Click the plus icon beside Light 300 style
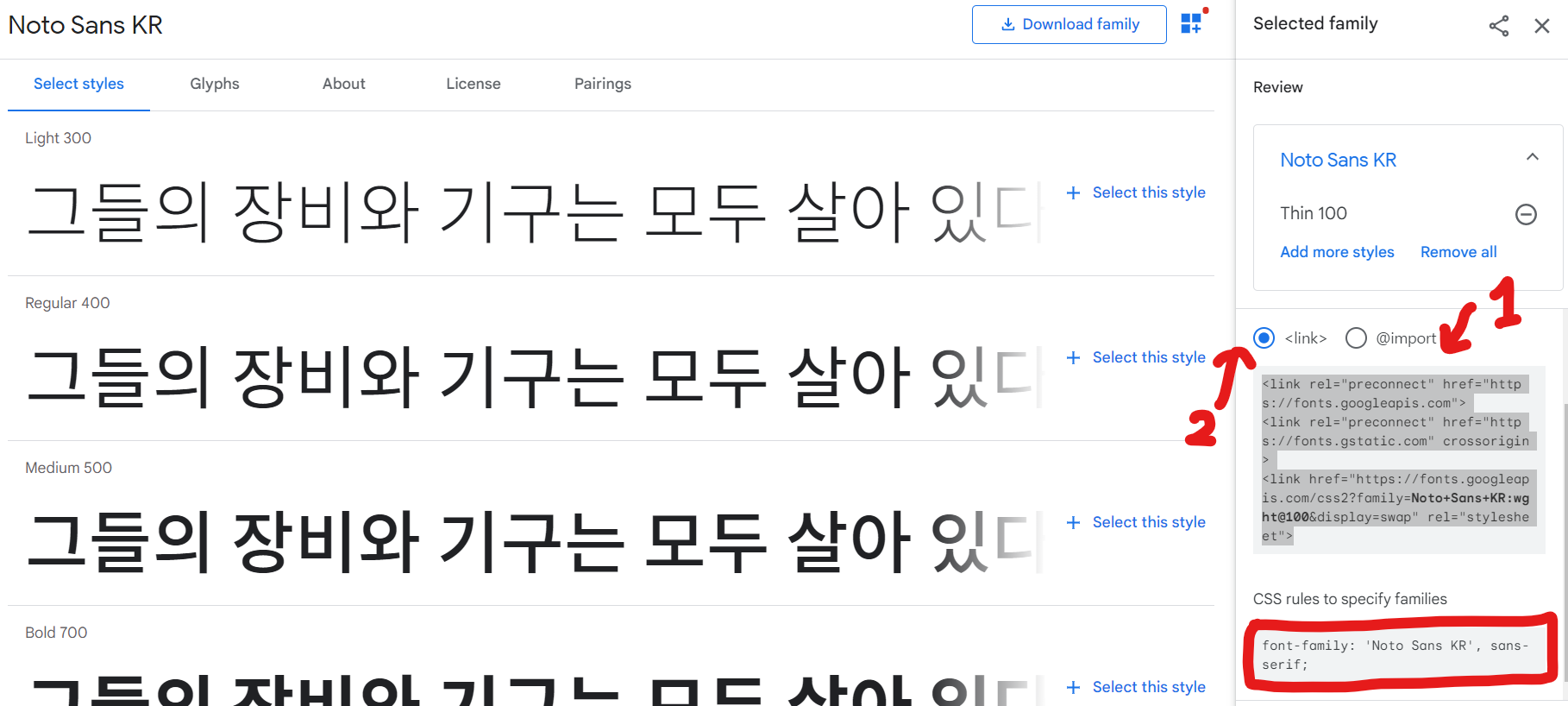Image resolution: width=1568 pixels, height=706 pixels. (1073, 192)
